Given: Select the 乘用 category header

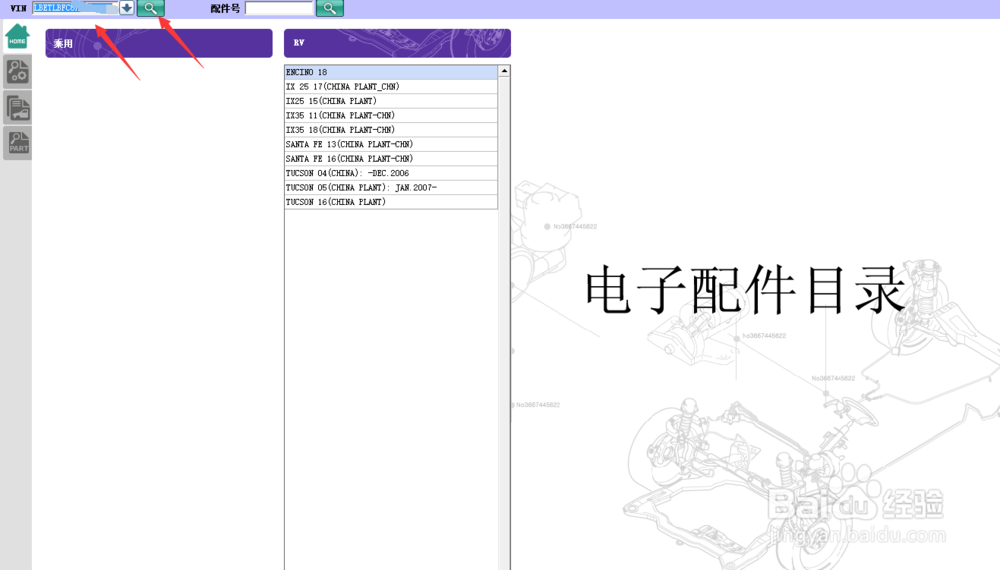Looking at the screenshot, I should (159, 43).
